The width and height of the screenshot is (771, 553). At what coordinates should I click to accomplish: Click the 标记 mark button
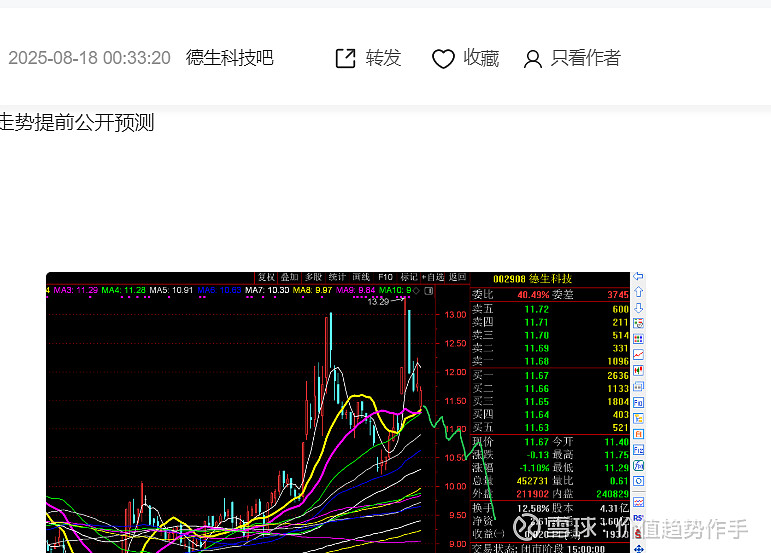(409, 277)
